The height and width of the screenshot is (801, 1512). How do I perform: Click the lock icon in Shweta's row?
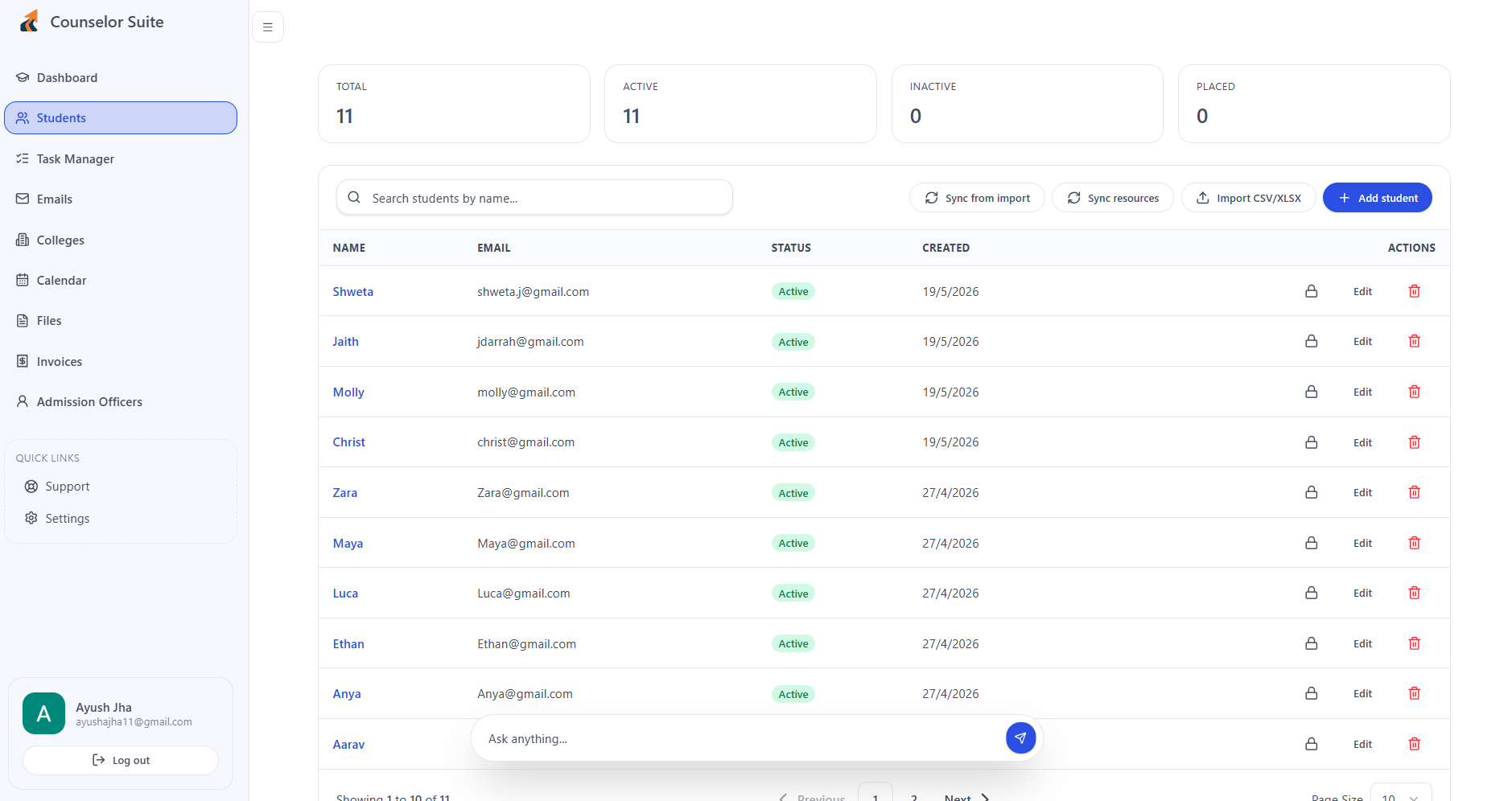click(x=1311, y=291)
